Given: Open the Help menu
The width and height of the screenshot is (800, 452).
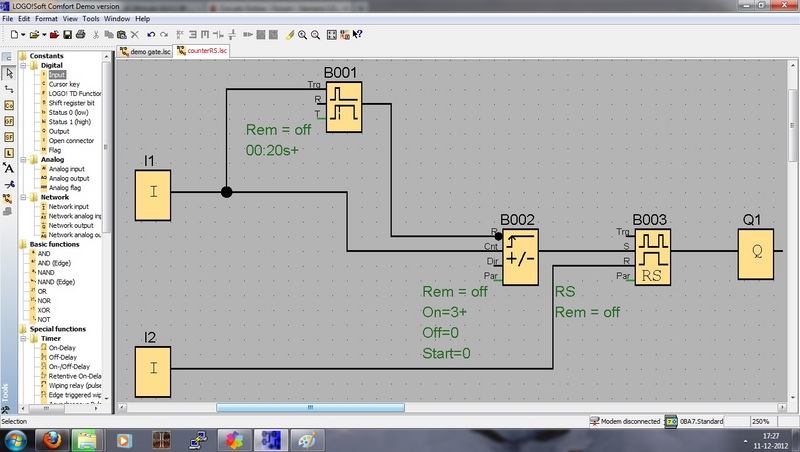Looking at the screenshot, I should pyautogui.click(x=142, y=18).
